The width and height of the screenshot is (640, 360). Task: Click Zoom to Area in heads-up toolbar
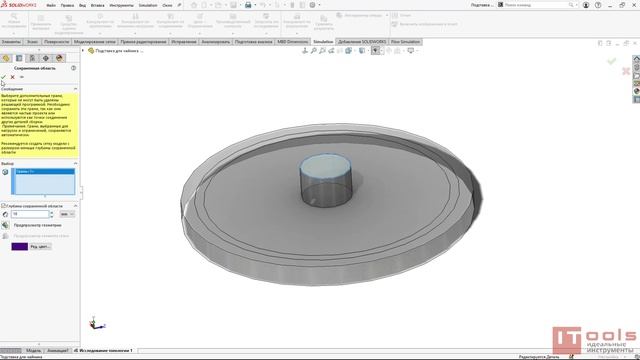[322, 51]
